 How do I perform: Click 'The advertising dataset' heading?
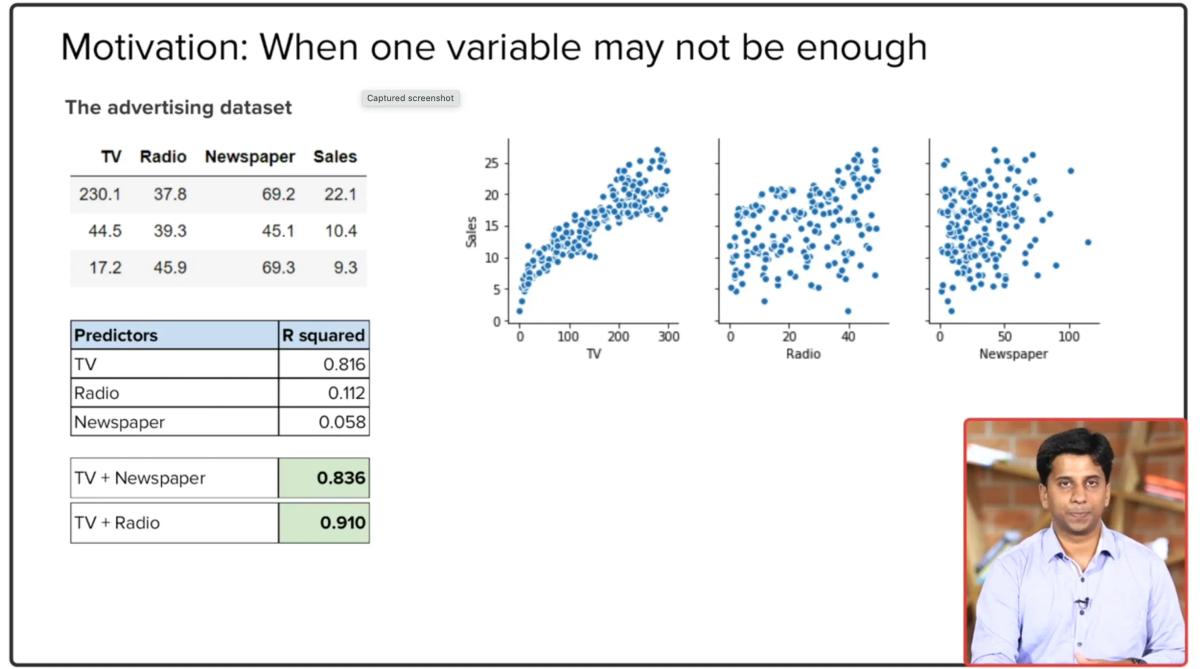[x=178, y=107]
